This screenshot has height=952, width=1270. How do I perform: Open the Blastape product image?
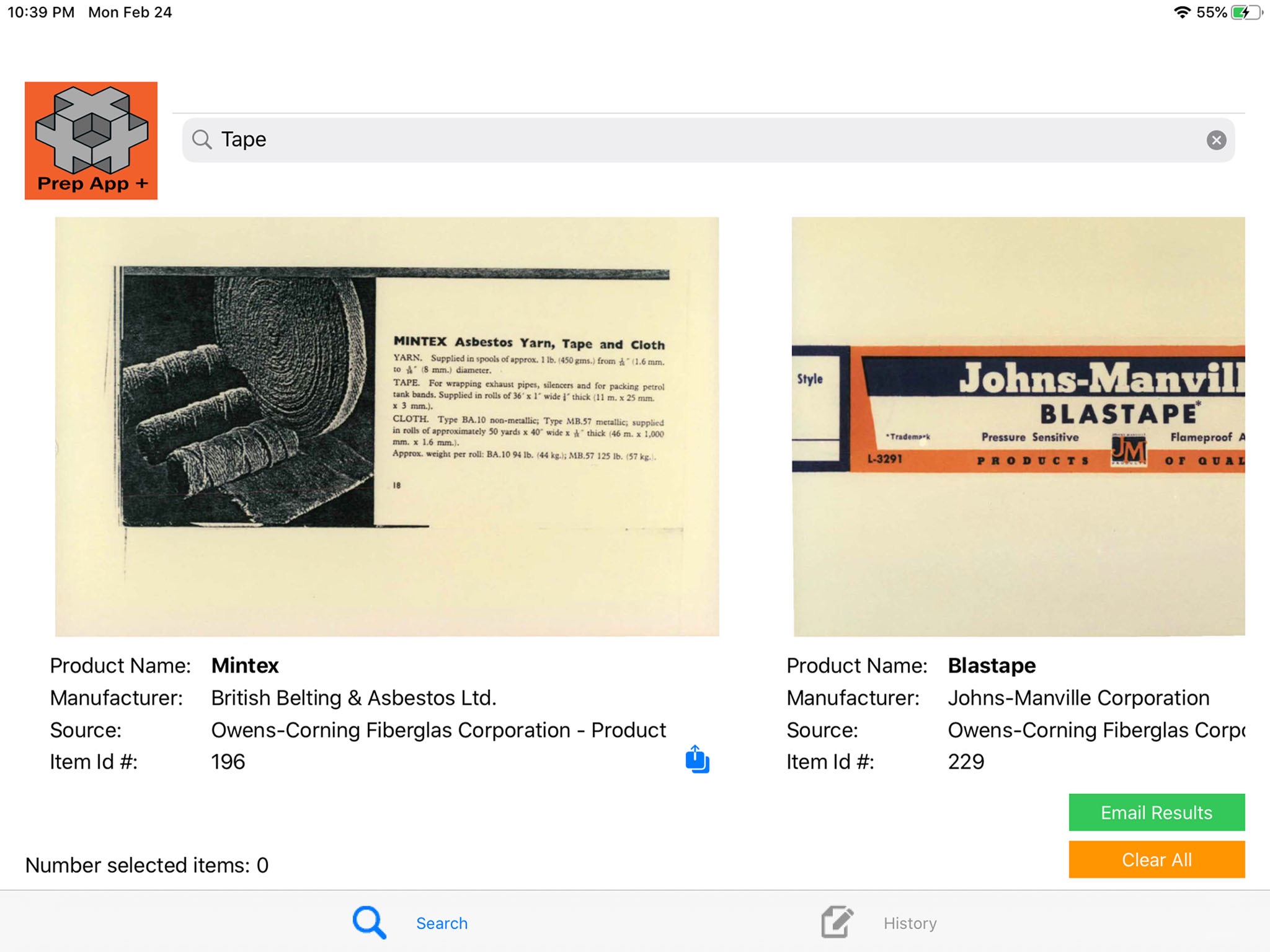(1018, 426)
